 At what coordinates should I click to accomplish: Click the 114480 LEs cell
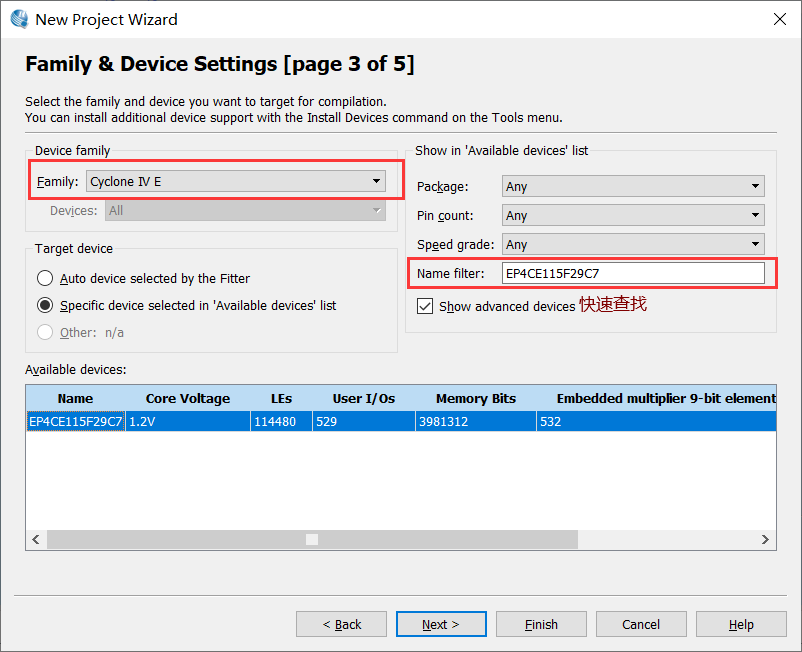pos(281,421)
